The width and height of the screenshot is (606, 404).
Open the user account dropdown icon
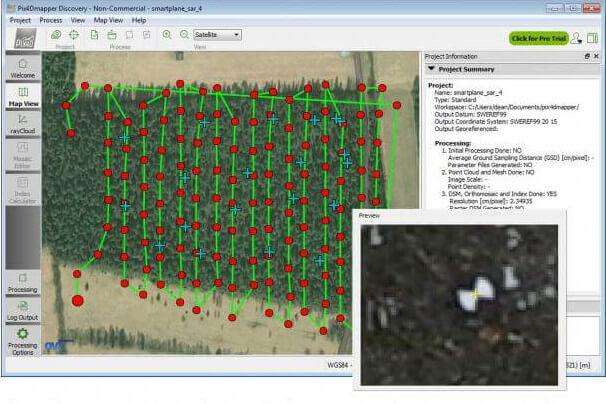coord(576,38)
